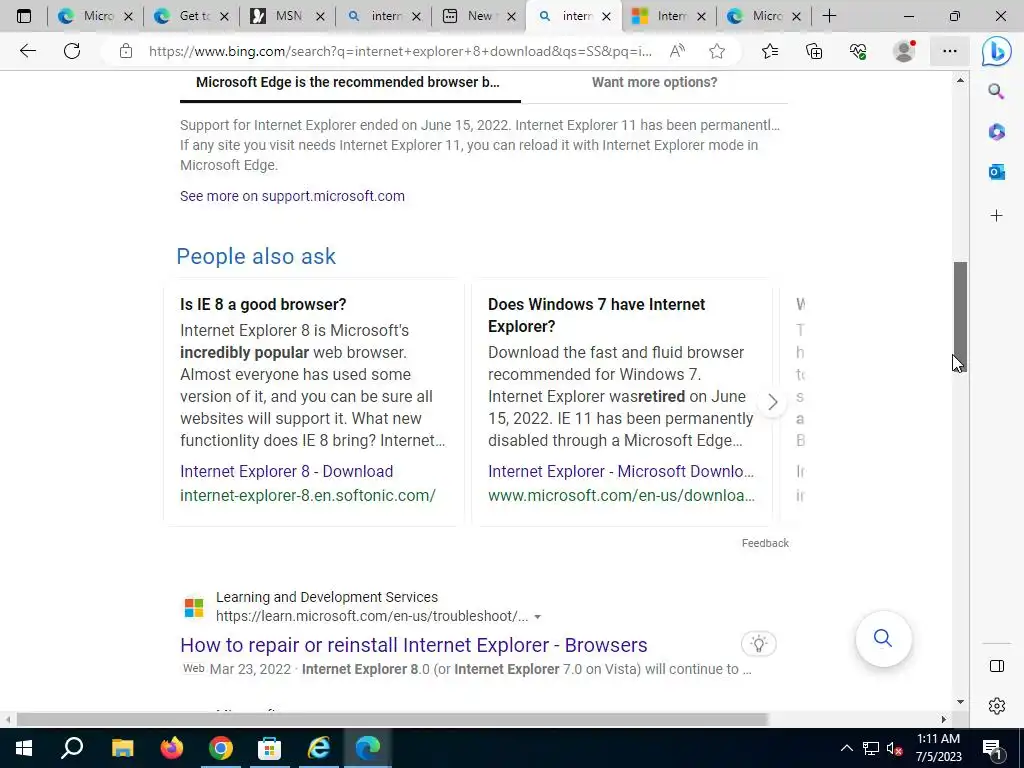Open 'Internet Explorer 8 - Download' link
Image resolution: width=1024 pixels, height=768 pixels.
[x=287, y=472]
